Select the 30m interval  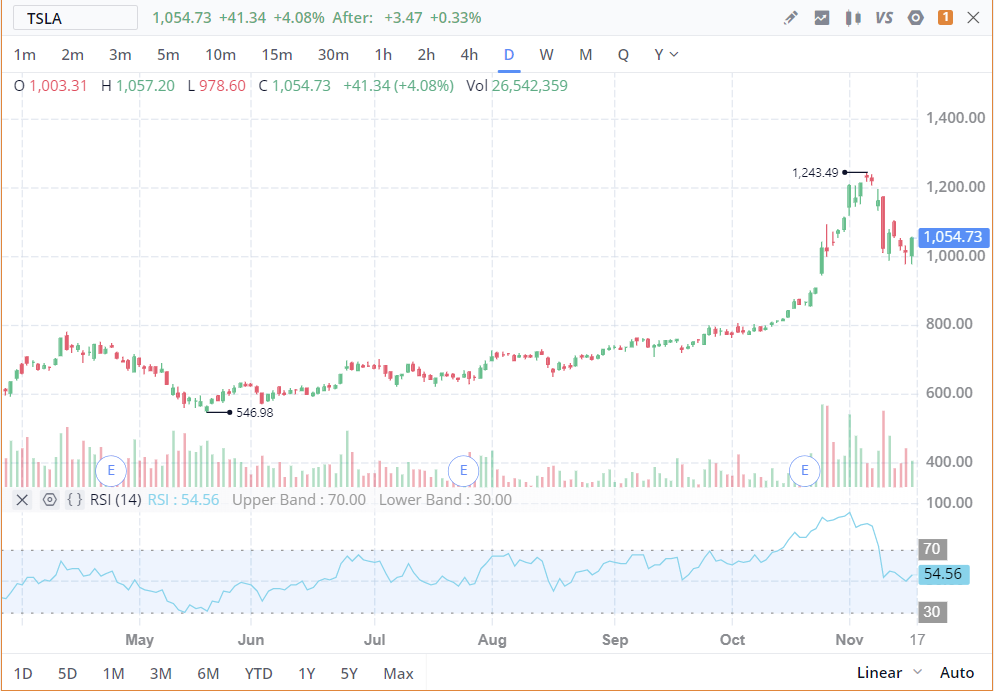(333, 55)
